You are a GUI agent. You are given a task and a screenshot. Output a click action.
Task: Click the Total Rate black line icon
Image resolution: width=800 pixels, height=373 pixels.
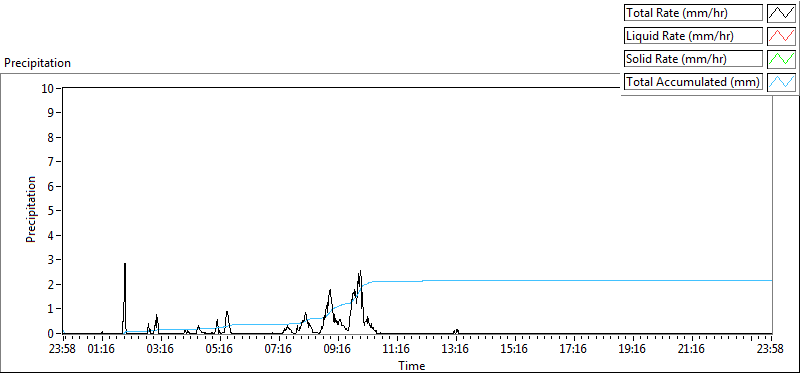tap(782, 13)
